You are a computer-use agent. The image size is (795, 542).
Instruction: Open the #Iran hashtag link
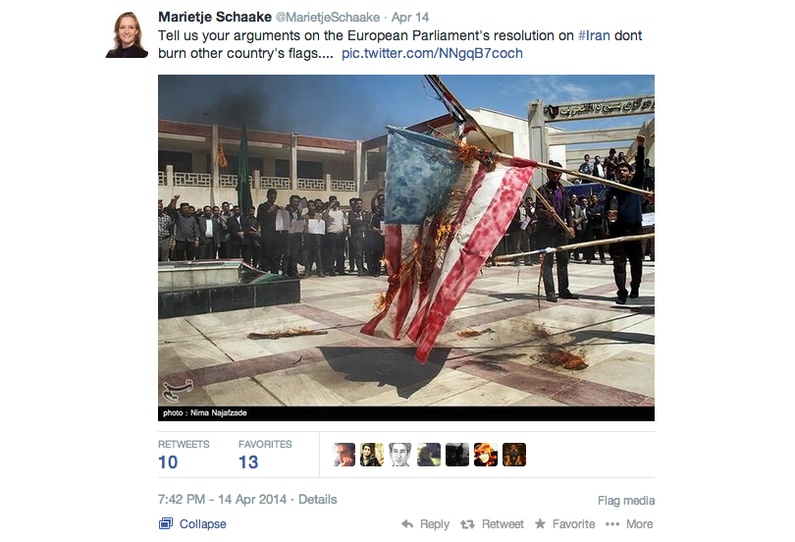pos(594,35)
